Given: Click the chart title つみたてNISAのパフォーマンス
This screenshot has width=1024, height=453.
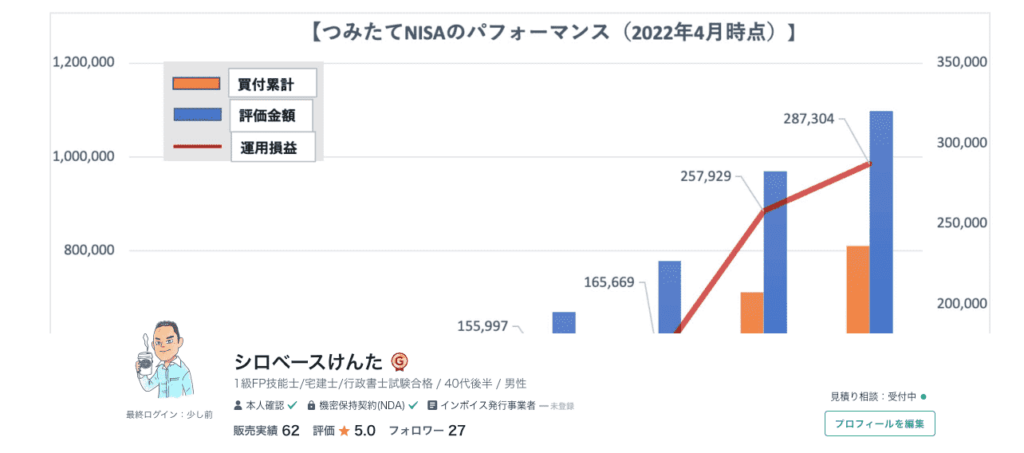Looking at the screenshot, I should pyautogui.click(x=553, y=33).
